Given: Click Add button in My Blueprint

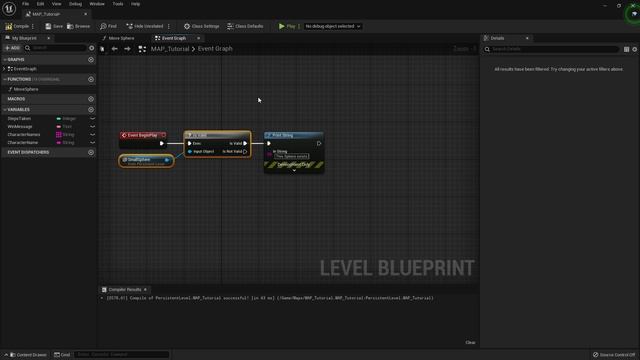Looking at the screenshot, I should pos(12,48).
